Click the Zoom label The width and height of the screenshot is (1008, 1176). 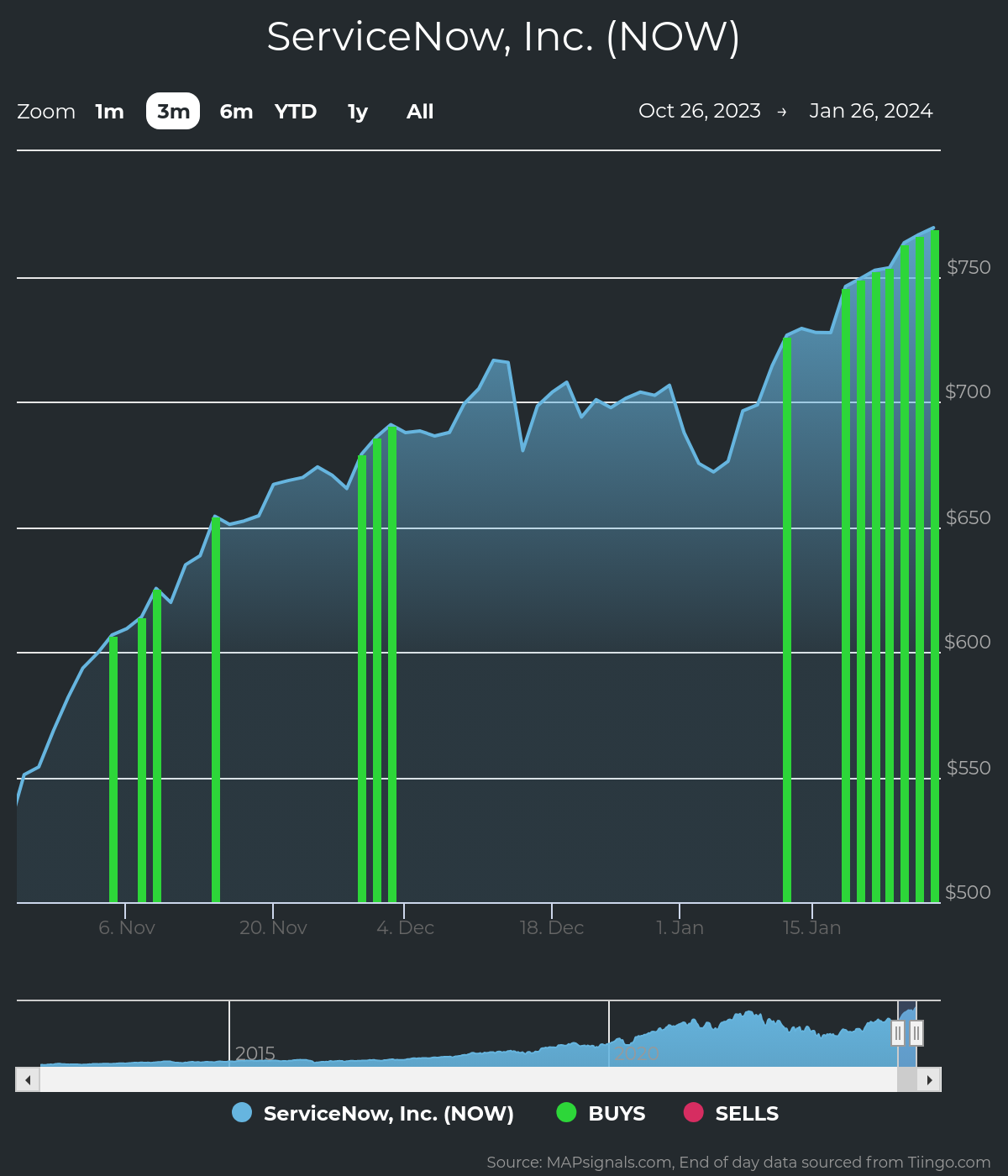46,112
